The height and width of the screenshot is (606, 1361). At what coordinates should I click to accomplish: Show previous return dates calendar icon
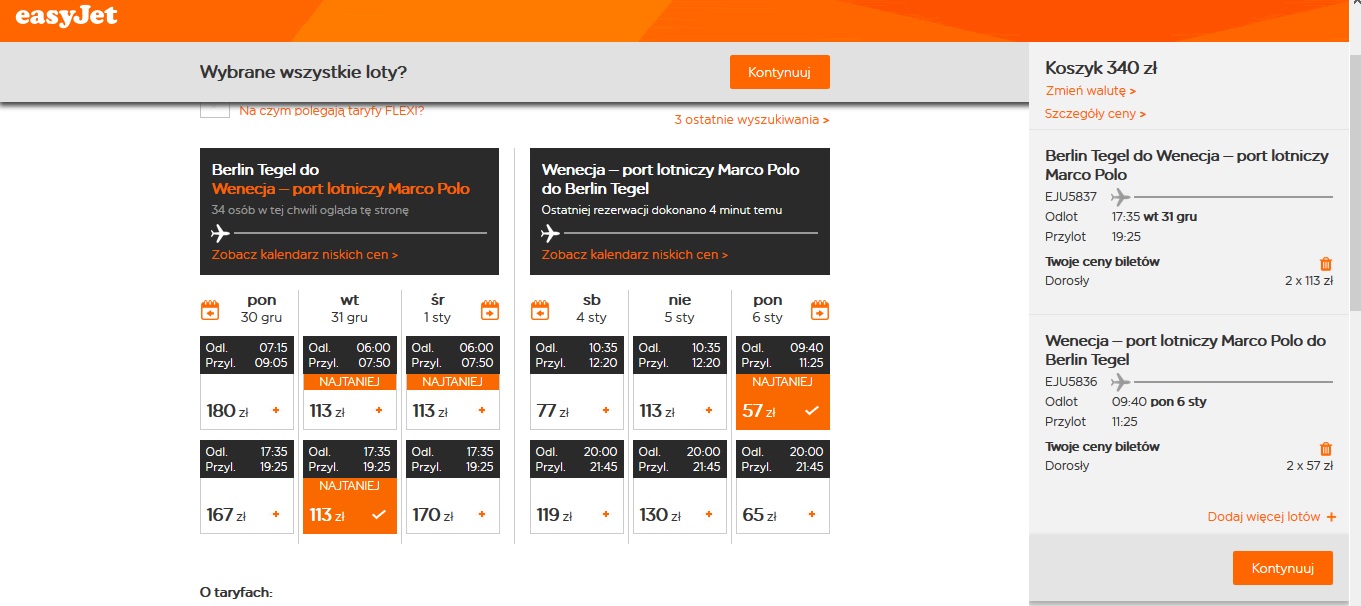pos(540,309)
